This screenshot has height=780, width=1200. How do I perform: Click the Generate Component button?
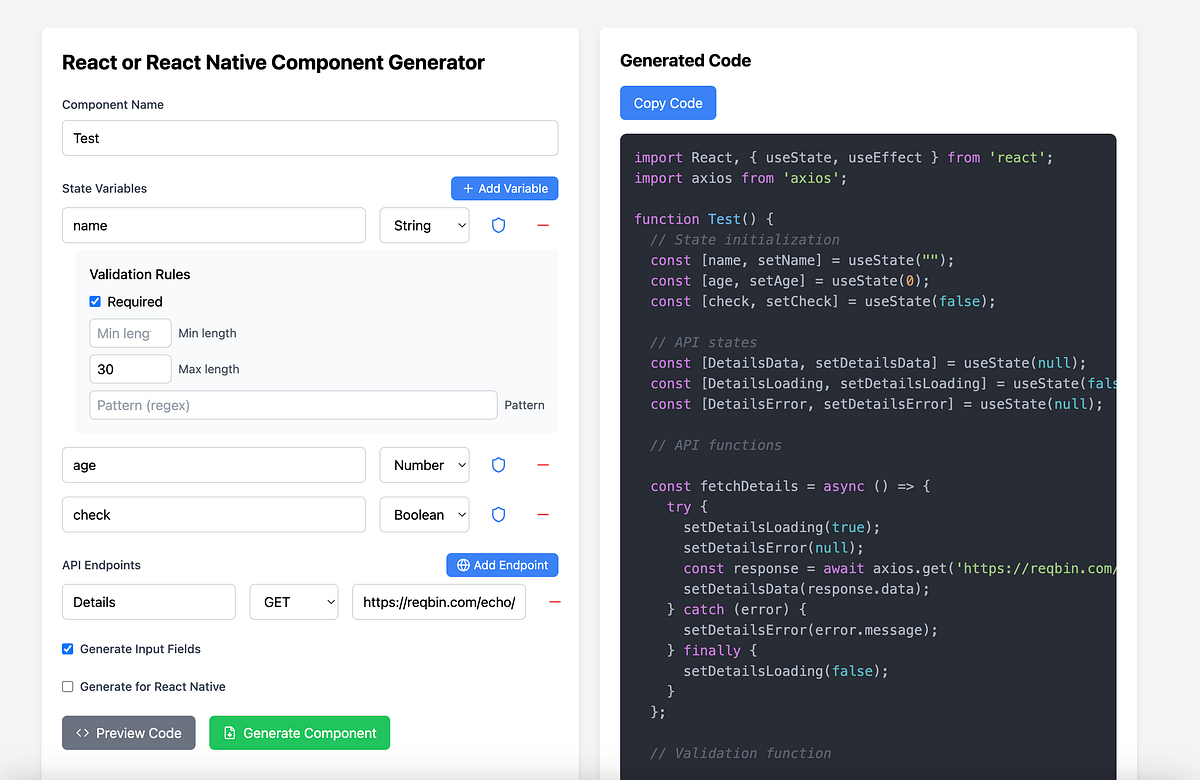click(299, 732)
